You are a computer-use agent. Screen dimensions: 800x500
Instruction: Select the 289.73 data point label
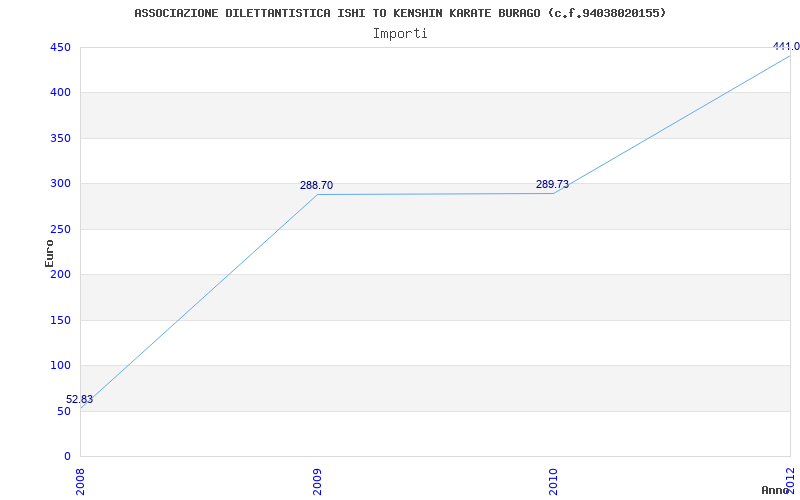pyautogui.click(x=552, y=185)
